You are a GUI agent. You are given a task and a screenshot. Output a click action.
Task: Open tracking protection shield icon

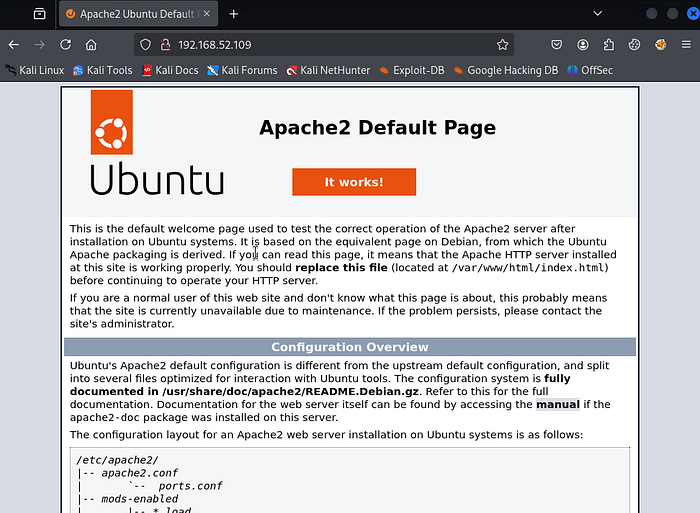146,45
